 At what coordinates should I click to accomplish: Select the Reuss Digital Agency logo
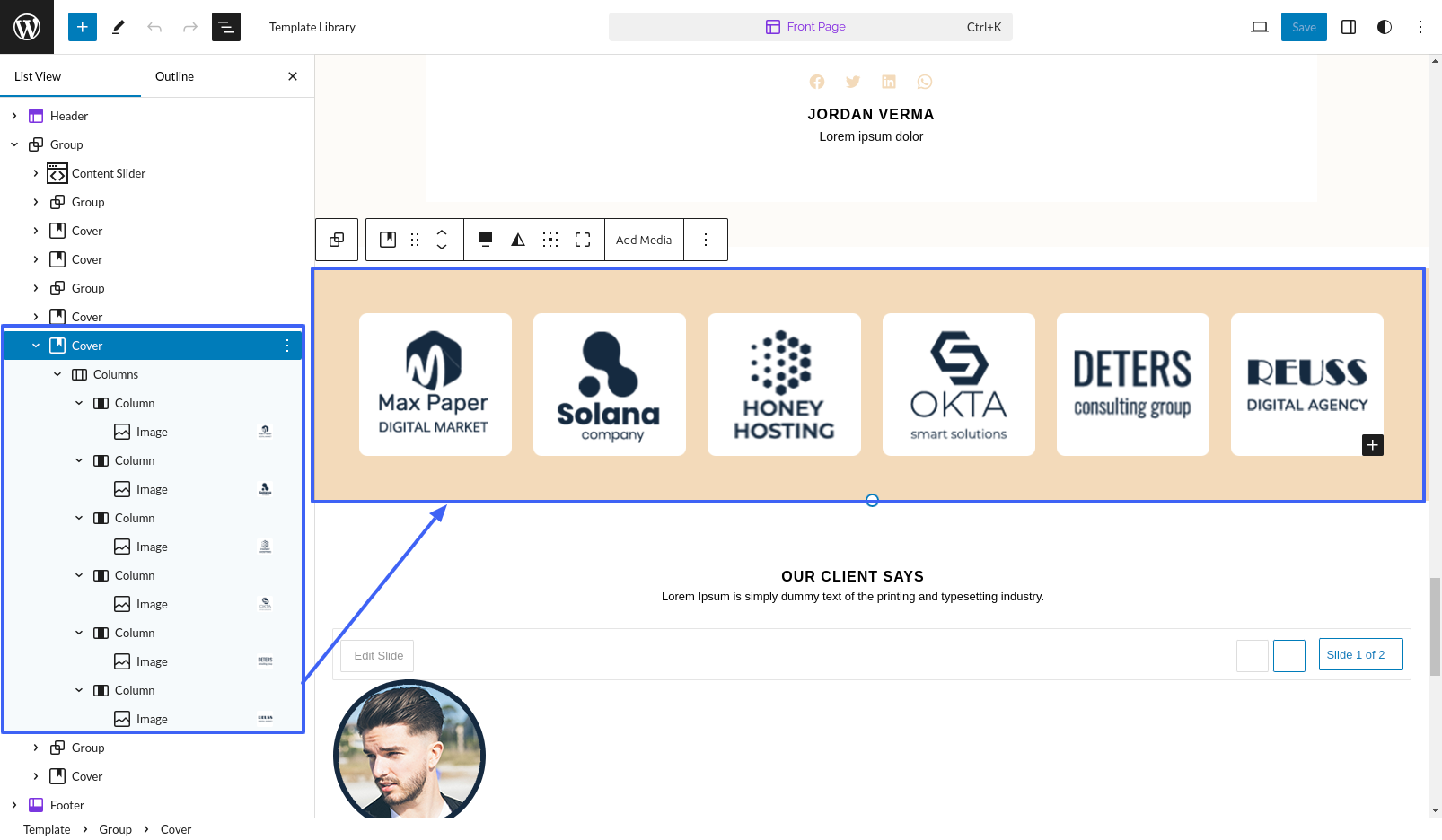point(1307,384)
